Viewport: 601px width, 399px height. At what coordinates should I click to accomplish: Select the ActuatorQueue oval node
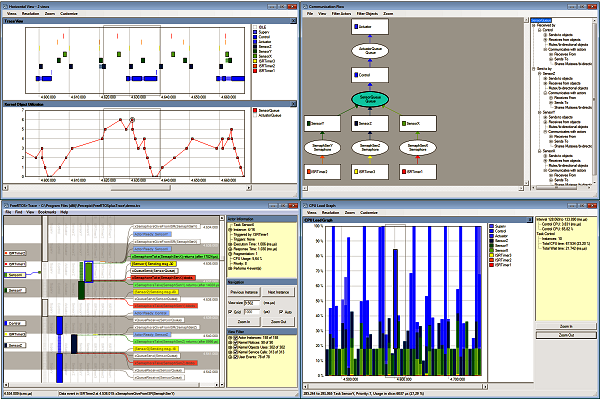point(370,51)
